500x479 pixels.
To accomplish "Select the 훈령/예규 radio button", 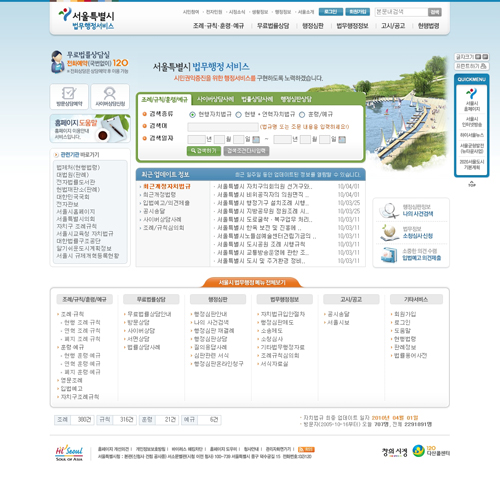I will point(302,115).
